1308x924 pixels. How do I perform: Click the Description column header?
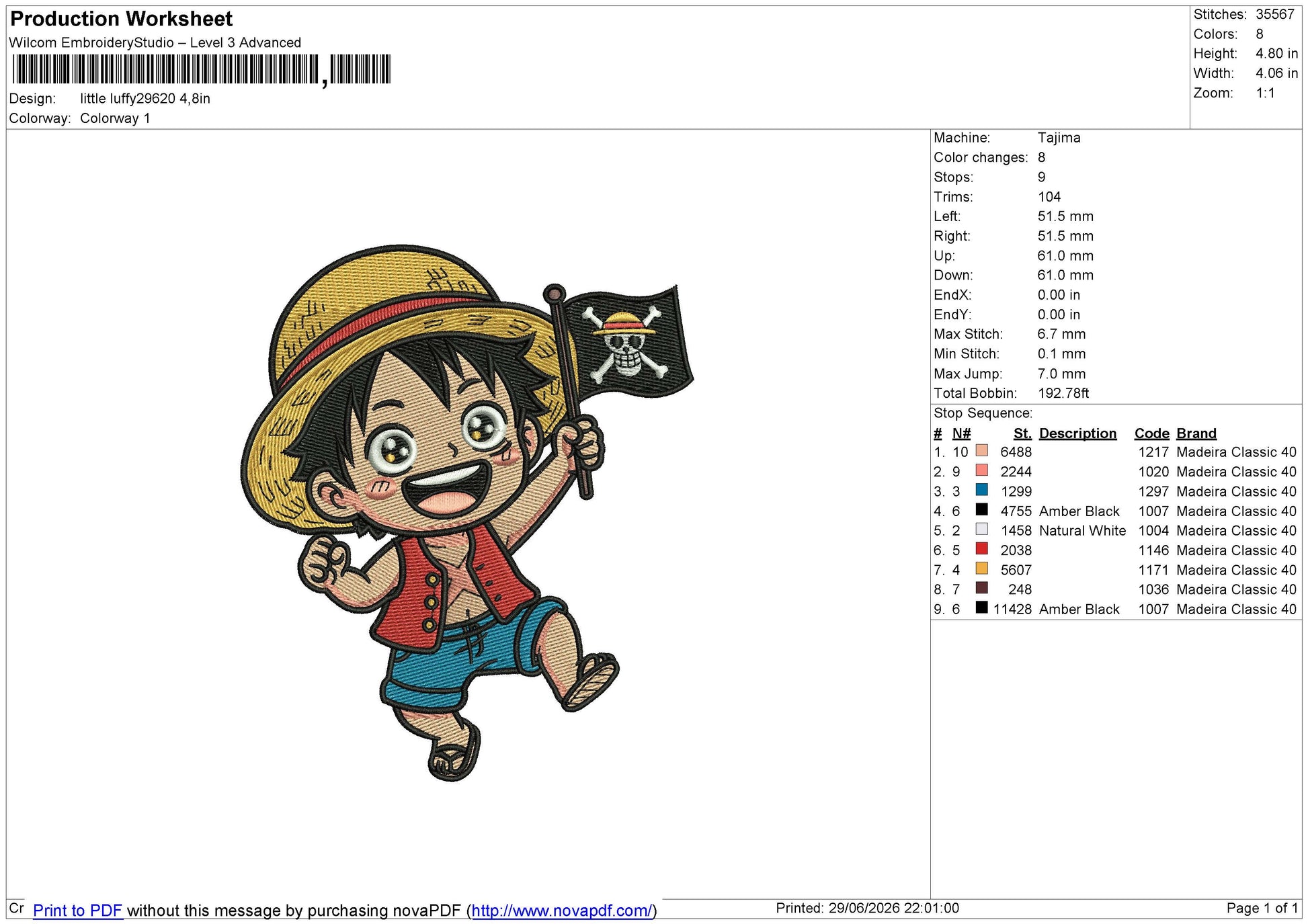pos(1077,433)
